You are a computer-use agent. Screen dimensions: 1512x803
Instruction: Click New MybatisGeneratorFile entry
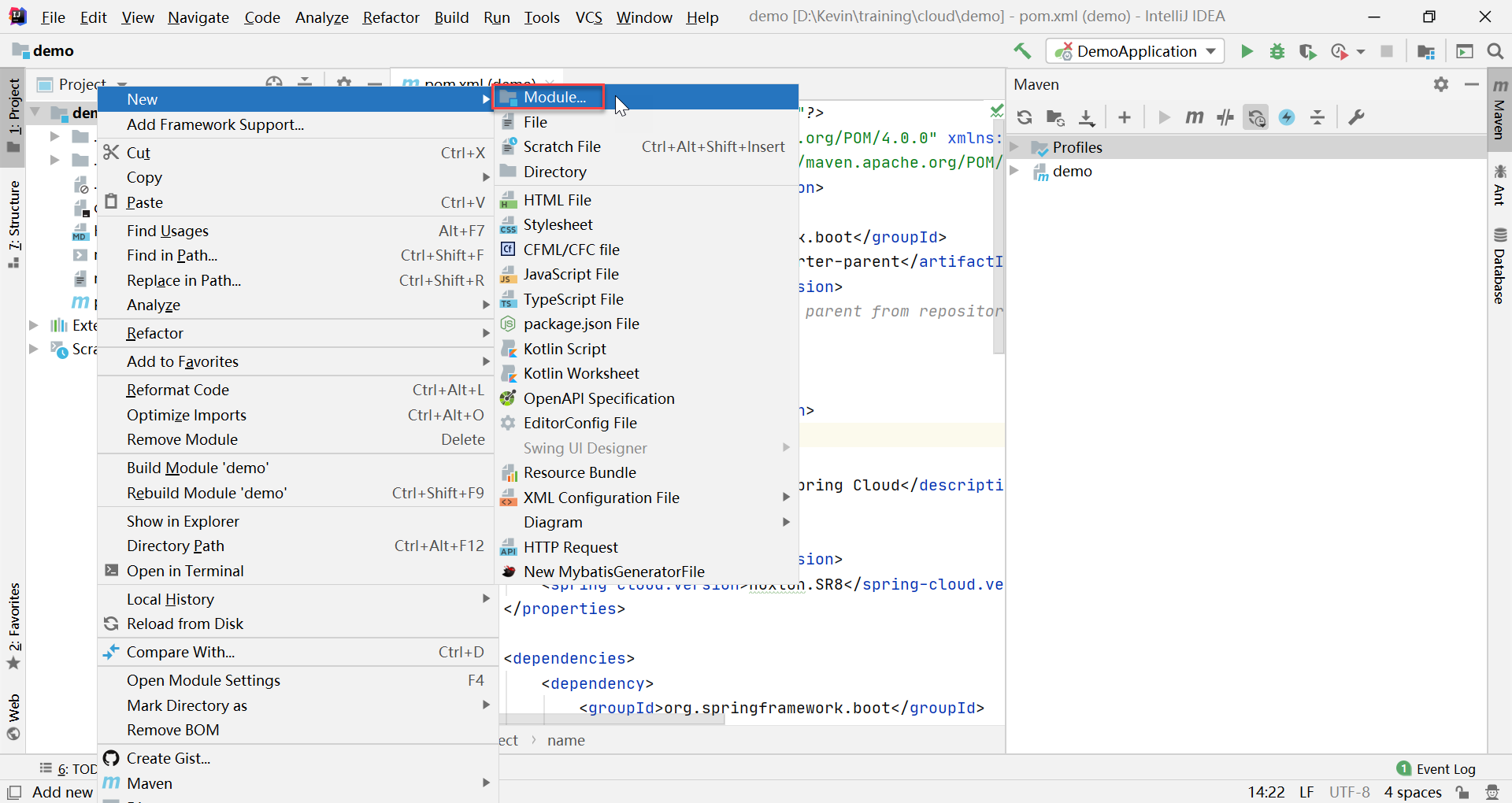click(646, 572)
